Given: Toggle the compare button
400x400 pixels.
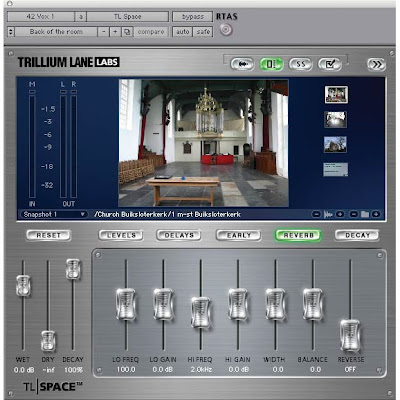Looking at the screenshot, I should [x=151, y=32].
